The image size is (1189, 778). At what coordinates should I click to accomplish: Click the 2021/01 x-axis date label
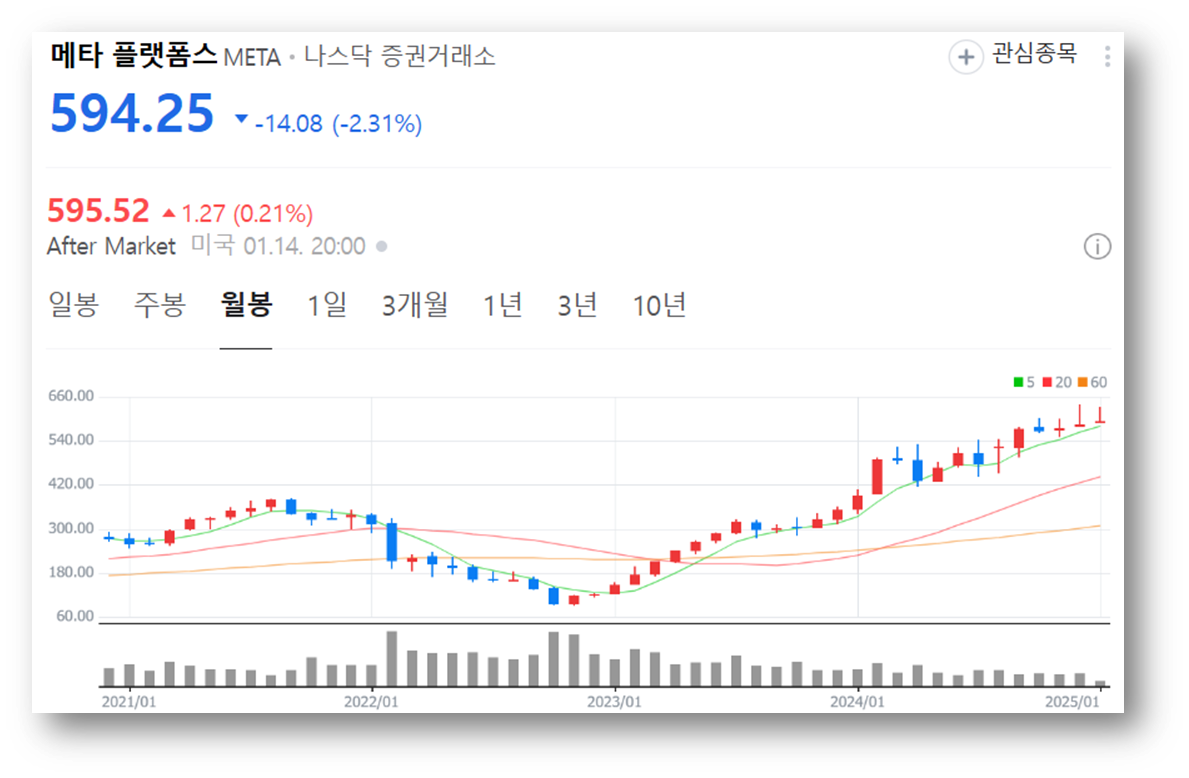click(x=129, y=701)
